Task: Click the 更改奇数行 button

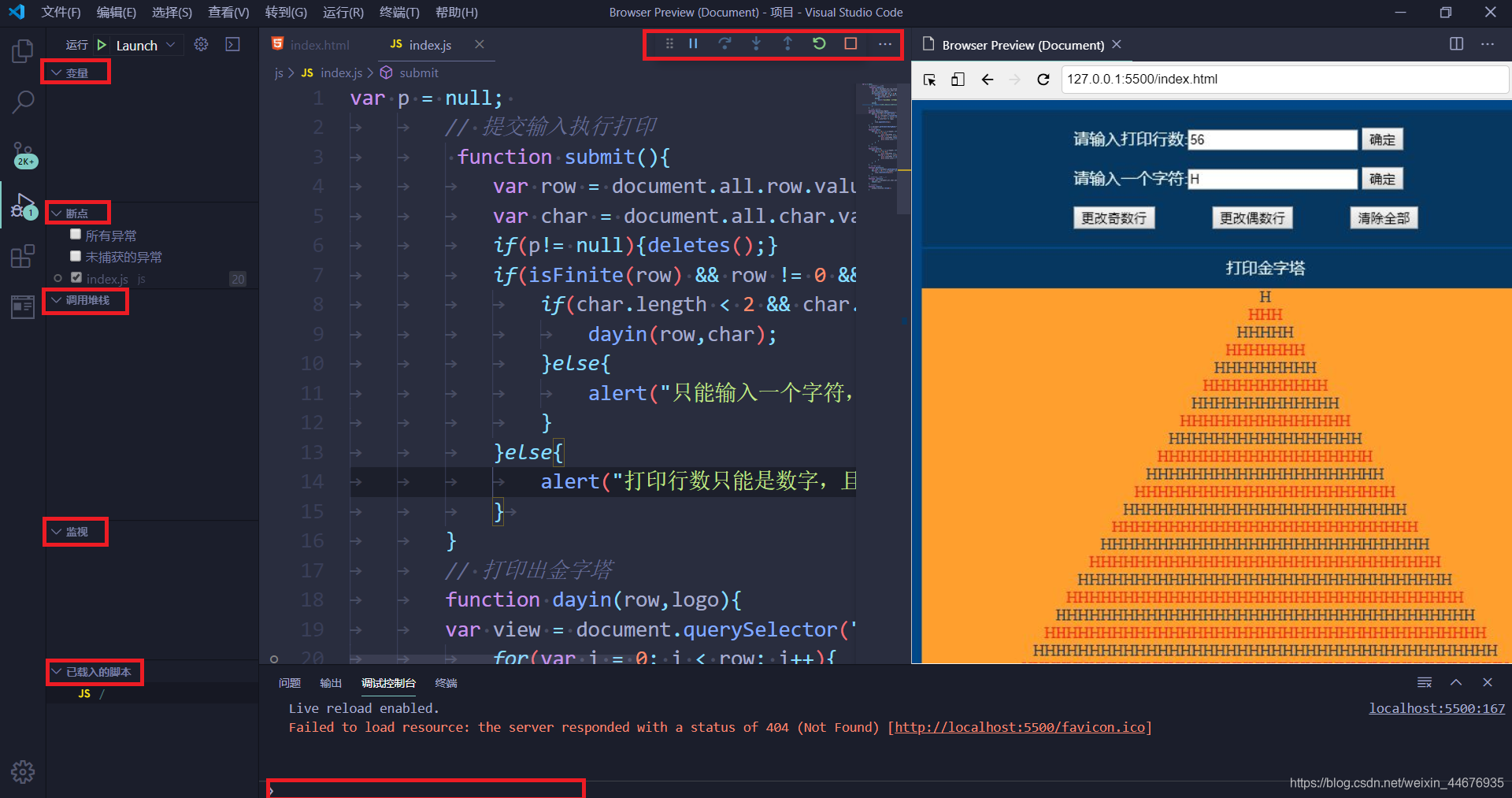Action: [1114, 218]
